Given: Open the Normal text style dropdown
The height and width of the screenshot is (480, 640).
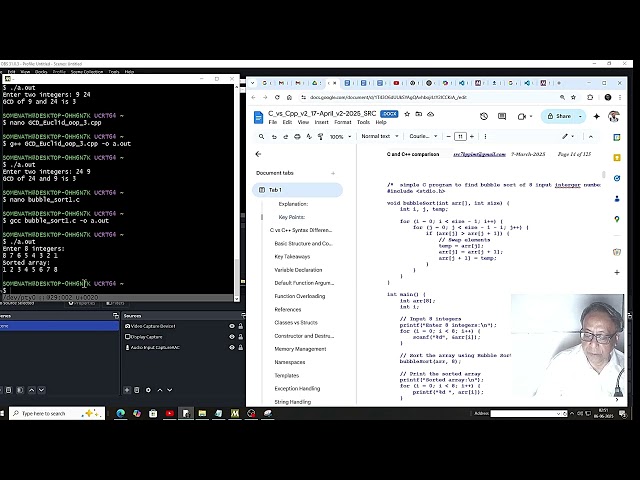Looking at the screenshot, I should click(380, 136).
